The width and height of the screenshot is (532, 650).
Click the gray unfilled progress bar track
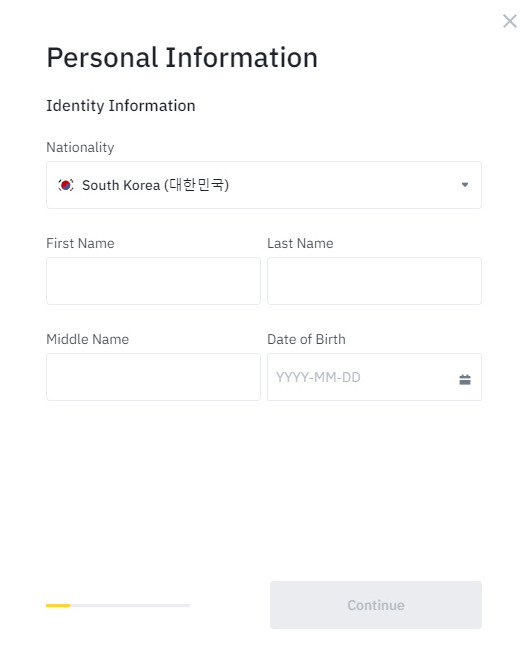point(130,605)
